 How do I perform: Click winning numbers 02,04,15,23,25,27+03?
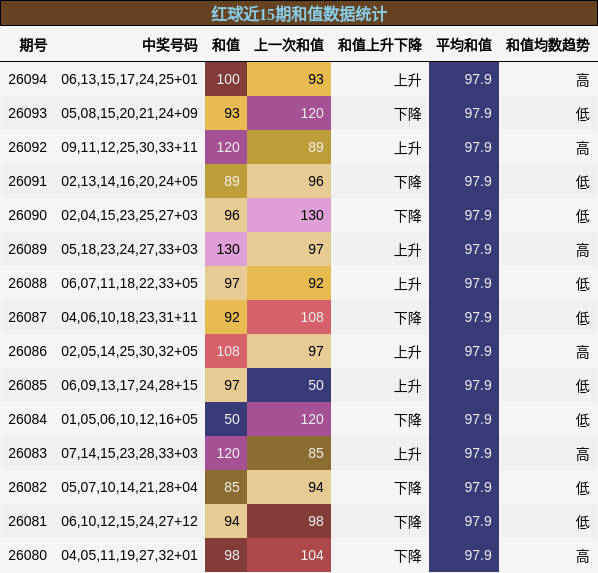tap(129, 215)
